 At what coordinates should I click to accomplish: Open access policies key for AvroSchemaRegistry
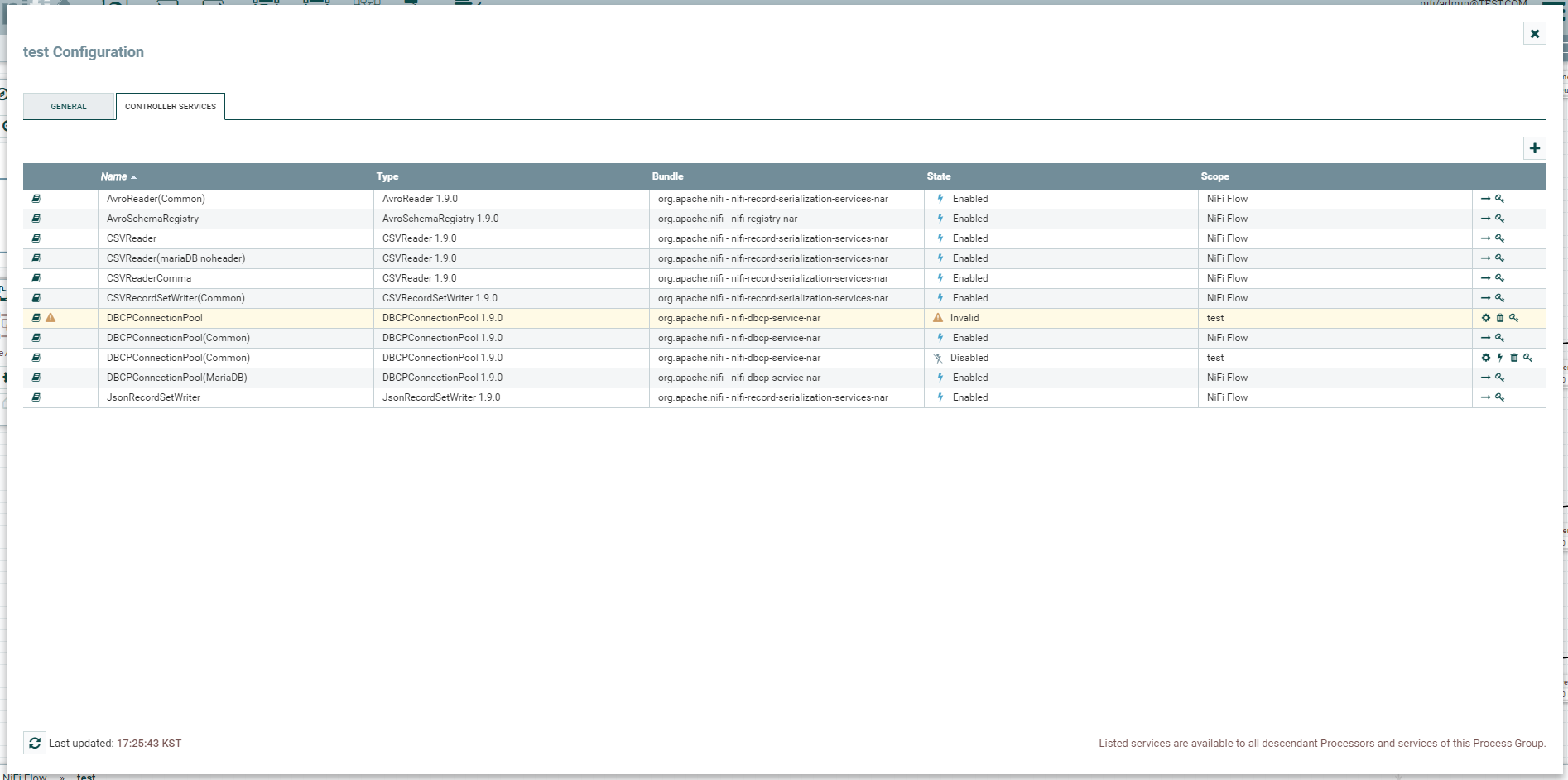tap(1502, 219)
